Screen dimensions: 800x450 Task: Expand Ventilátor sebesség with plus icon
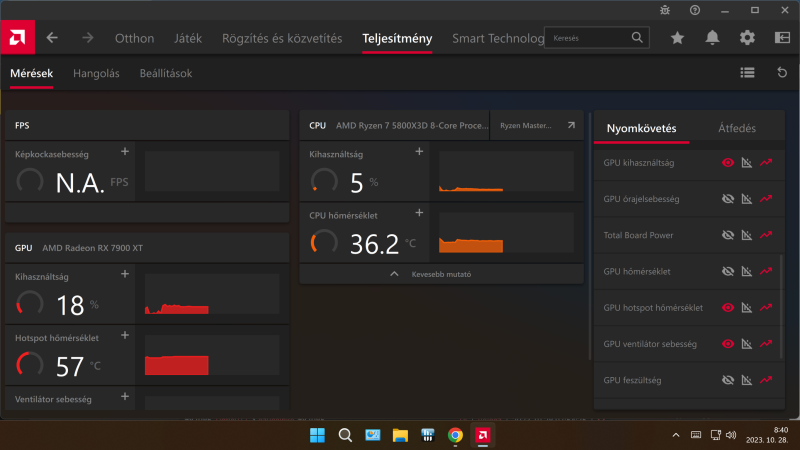tap(125, 396)
